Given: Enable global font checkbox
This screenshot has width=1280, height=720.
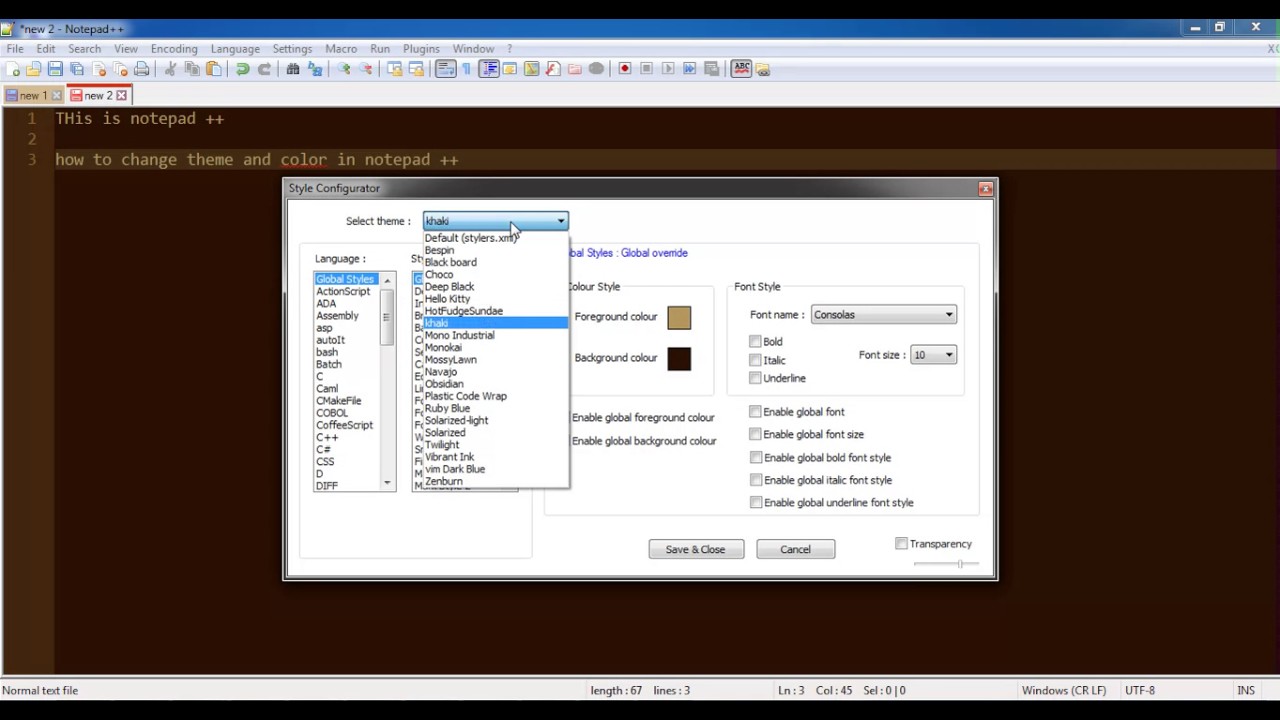Looking at the screenshot, I should [x=755, y=411].
